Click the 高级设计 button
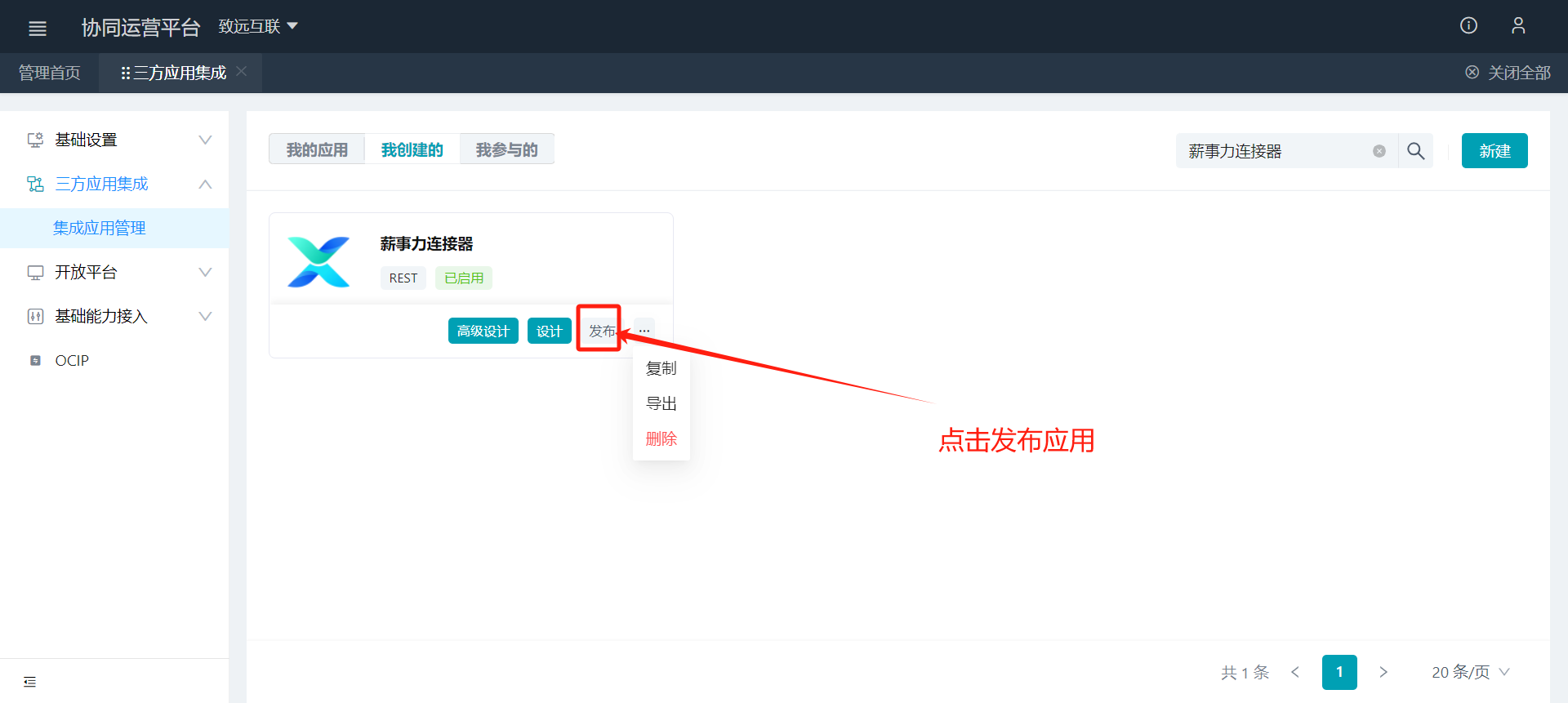Viewport: 1568px width, 703px height. point(483,331)
